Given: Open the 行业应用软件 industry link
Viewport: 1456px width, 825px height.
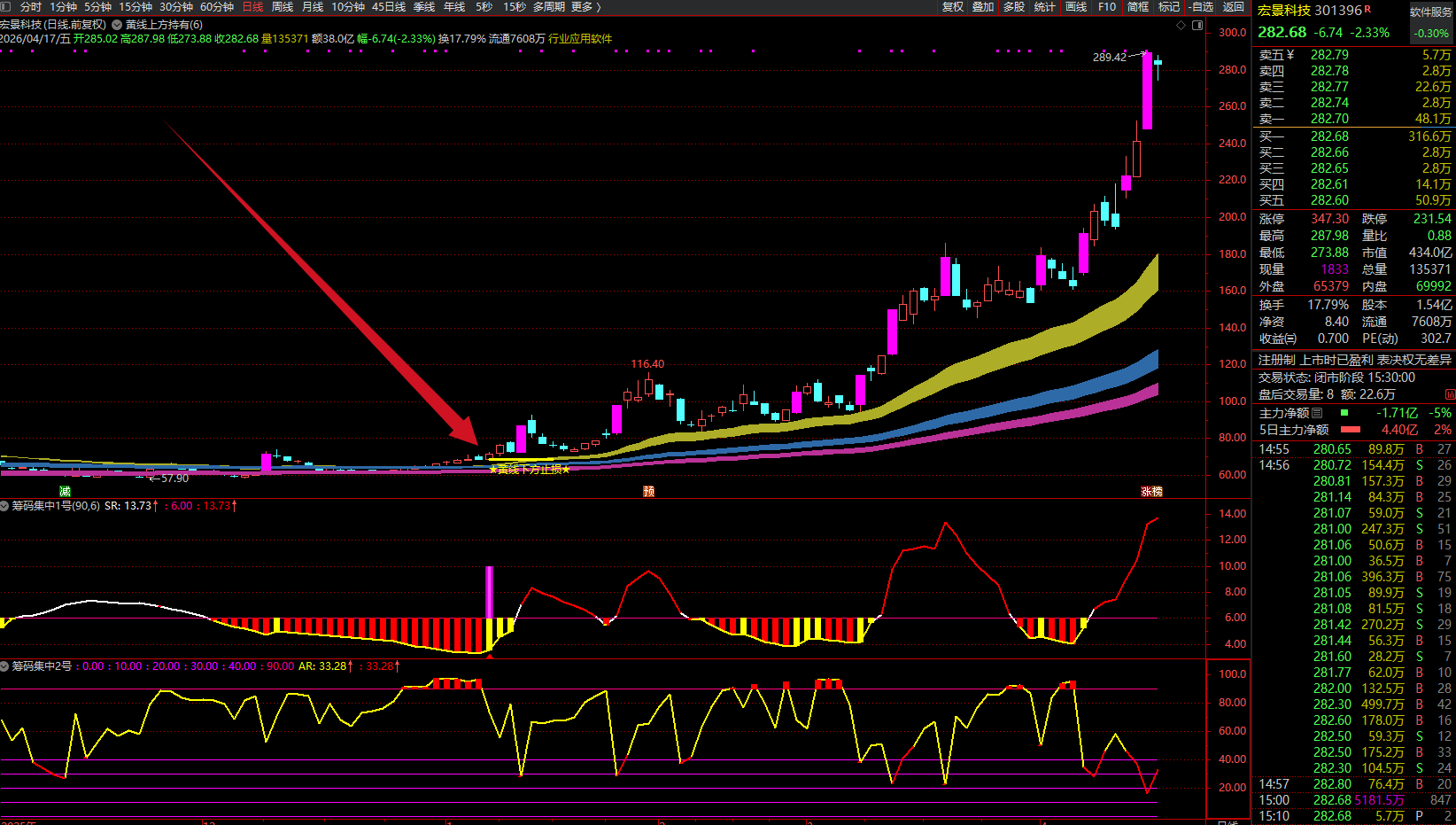Looking at the screenshot, I should [580, 39].
